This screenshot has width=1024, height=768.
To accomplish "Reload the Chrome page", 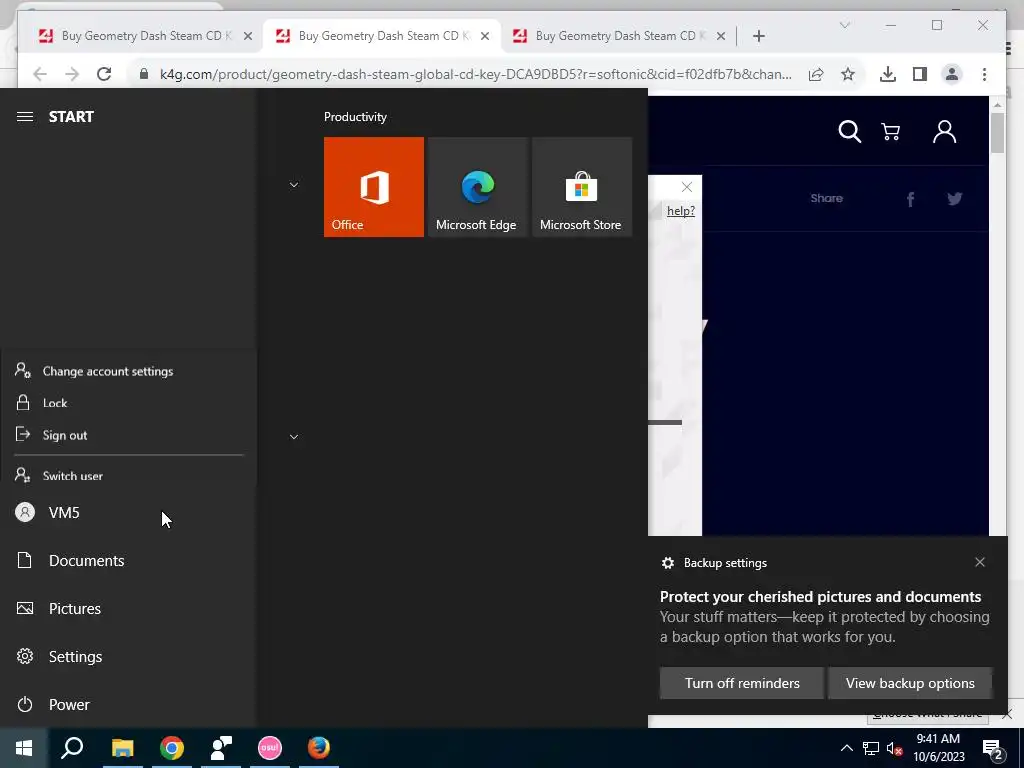I will pyautogui.click(x=104, y=74).
